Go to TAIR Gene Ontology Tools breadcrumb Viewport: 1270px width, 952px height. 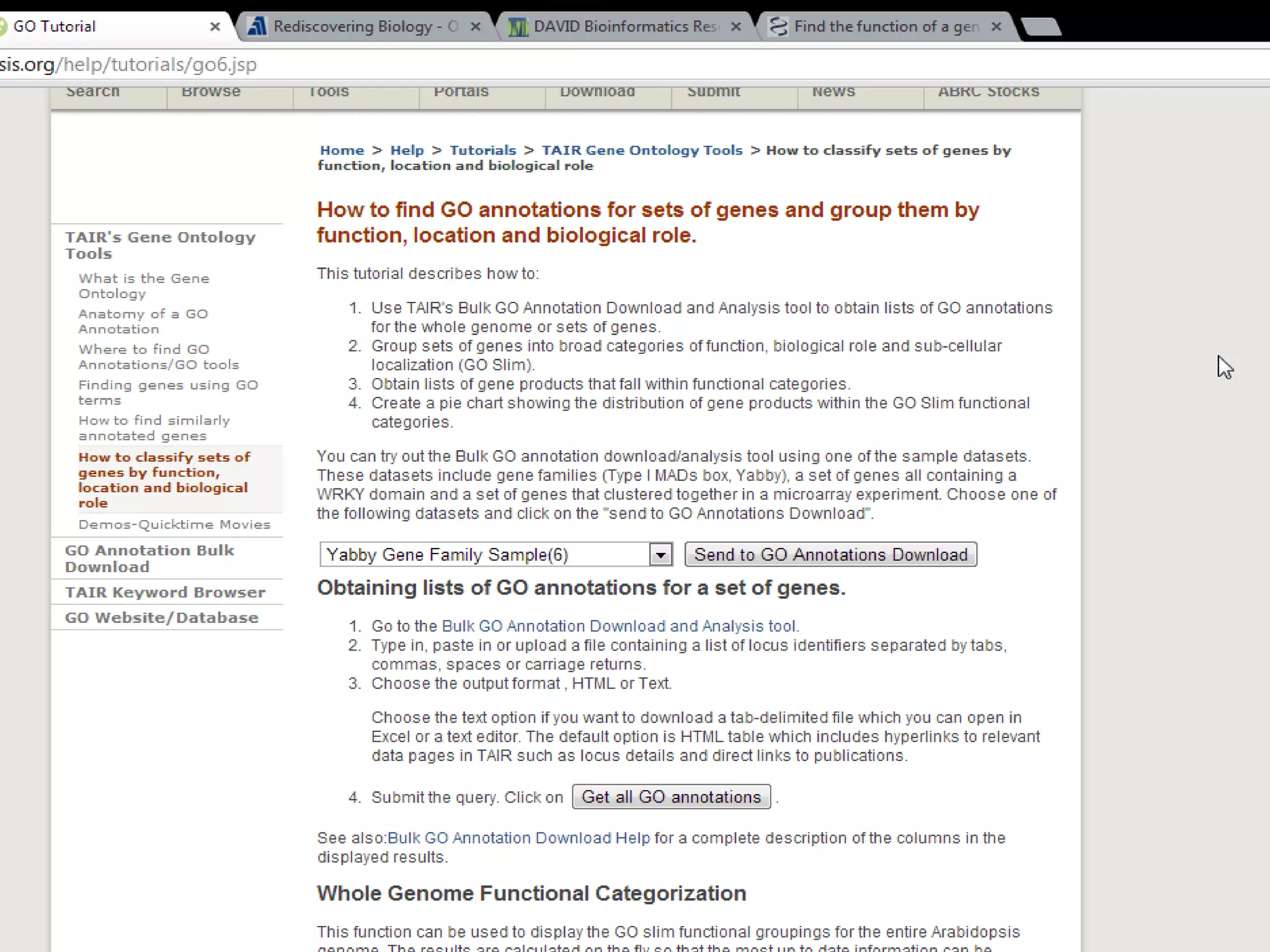tap(642, 151)
